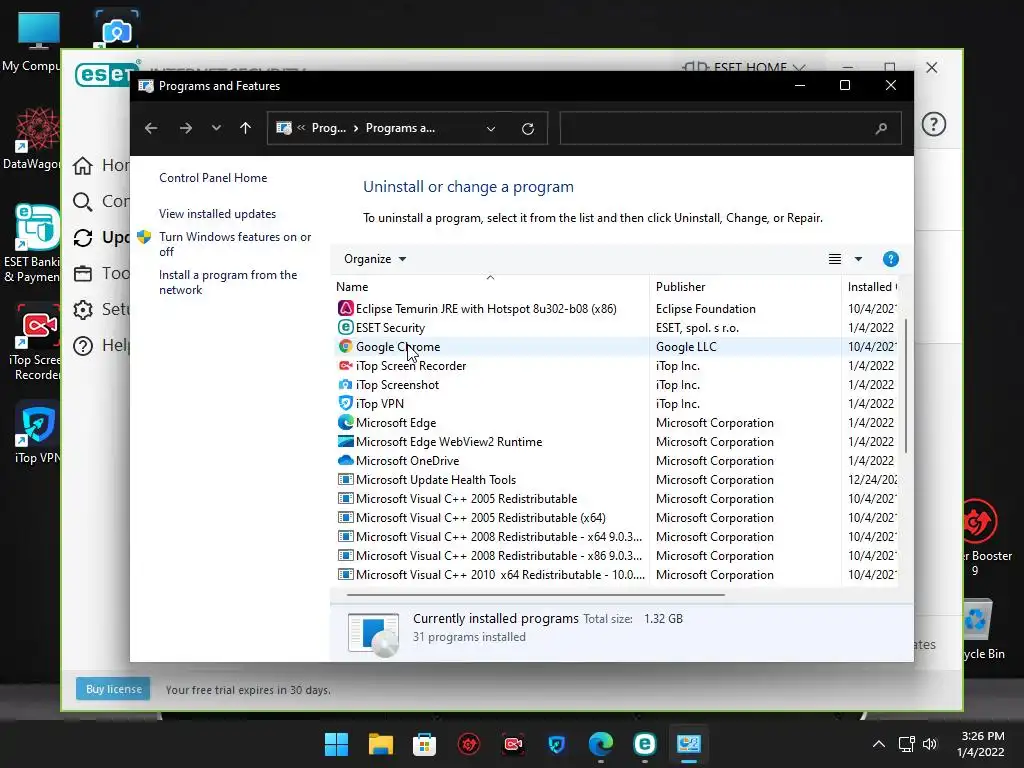The image size is (1024, 768).
Task: Go up one level in Control Panel
Action: click(246, 128)
